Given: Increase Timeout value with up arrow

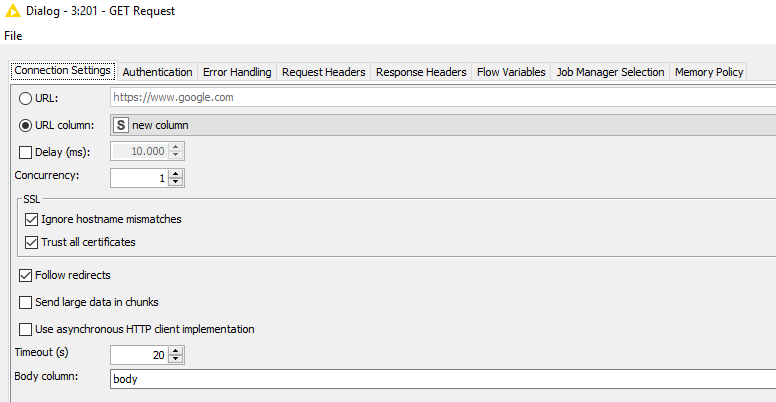Looking at the screenshot, I should [177, 350].
